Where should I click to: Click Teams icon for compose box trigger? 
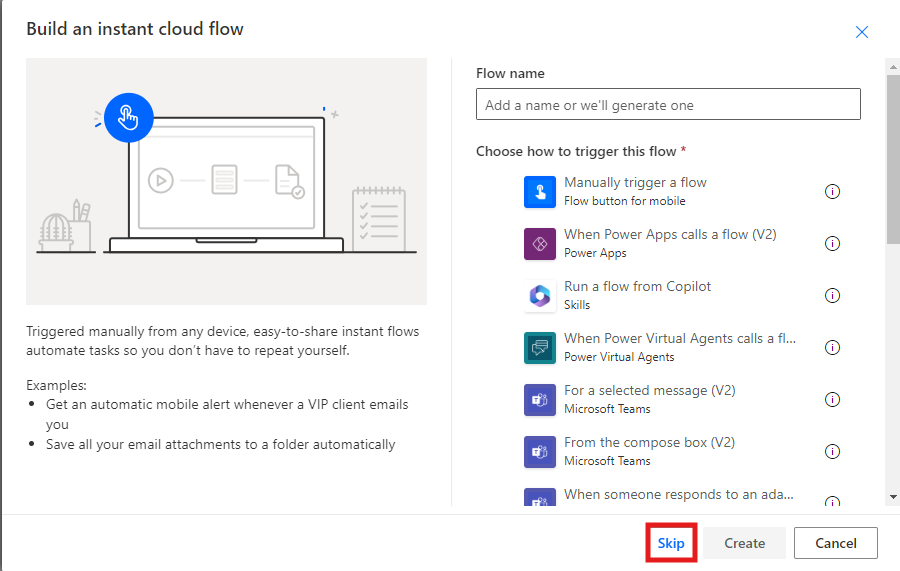coord(540,452)
